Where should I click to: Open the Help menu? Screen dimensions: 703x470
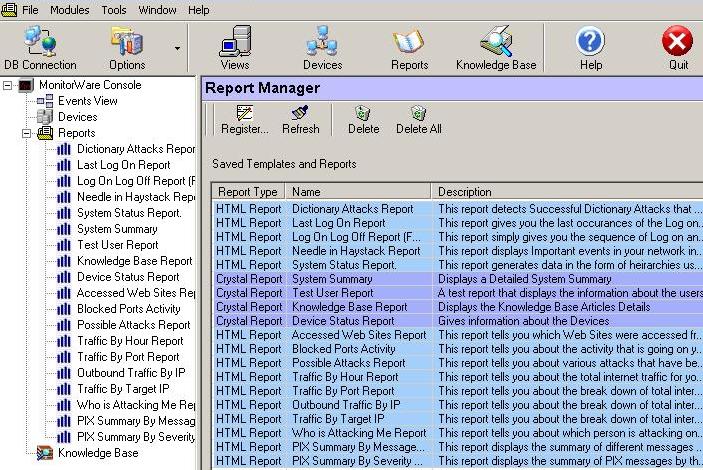[x=198, y=10]
